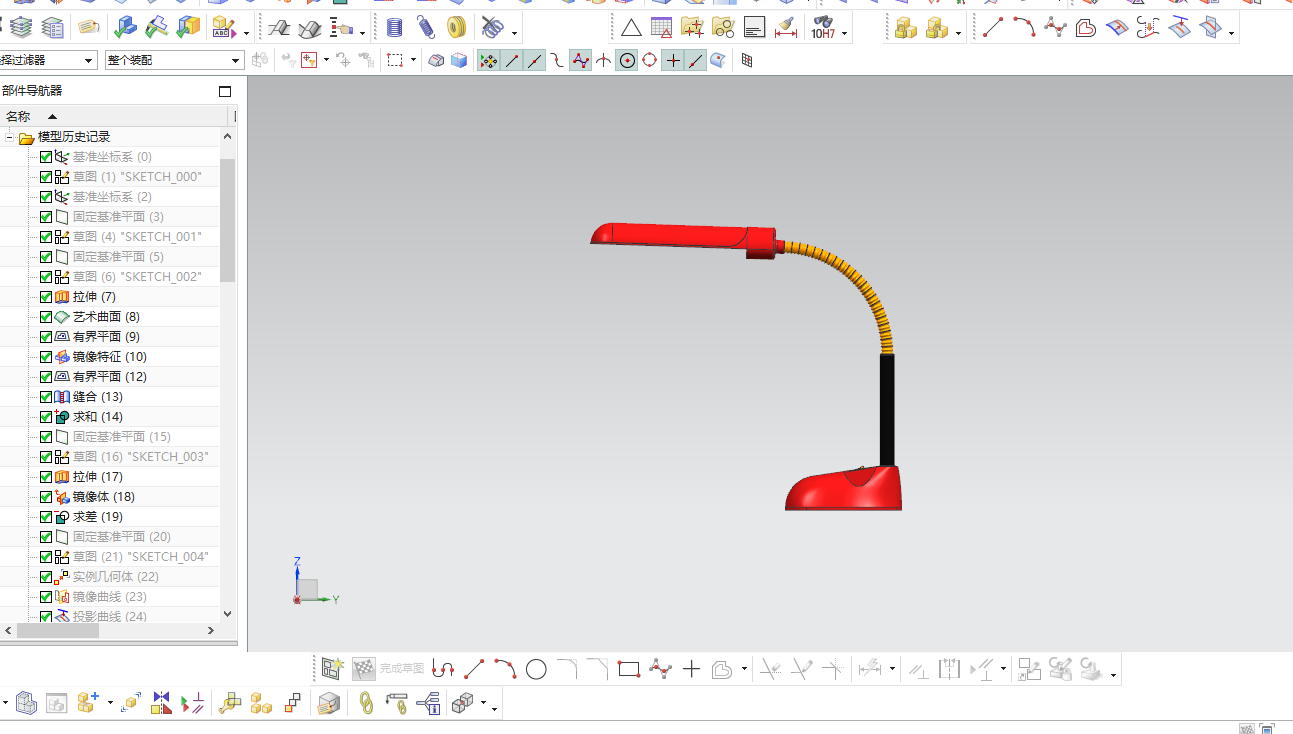Select the 有界平面 (9) feature

106,337
